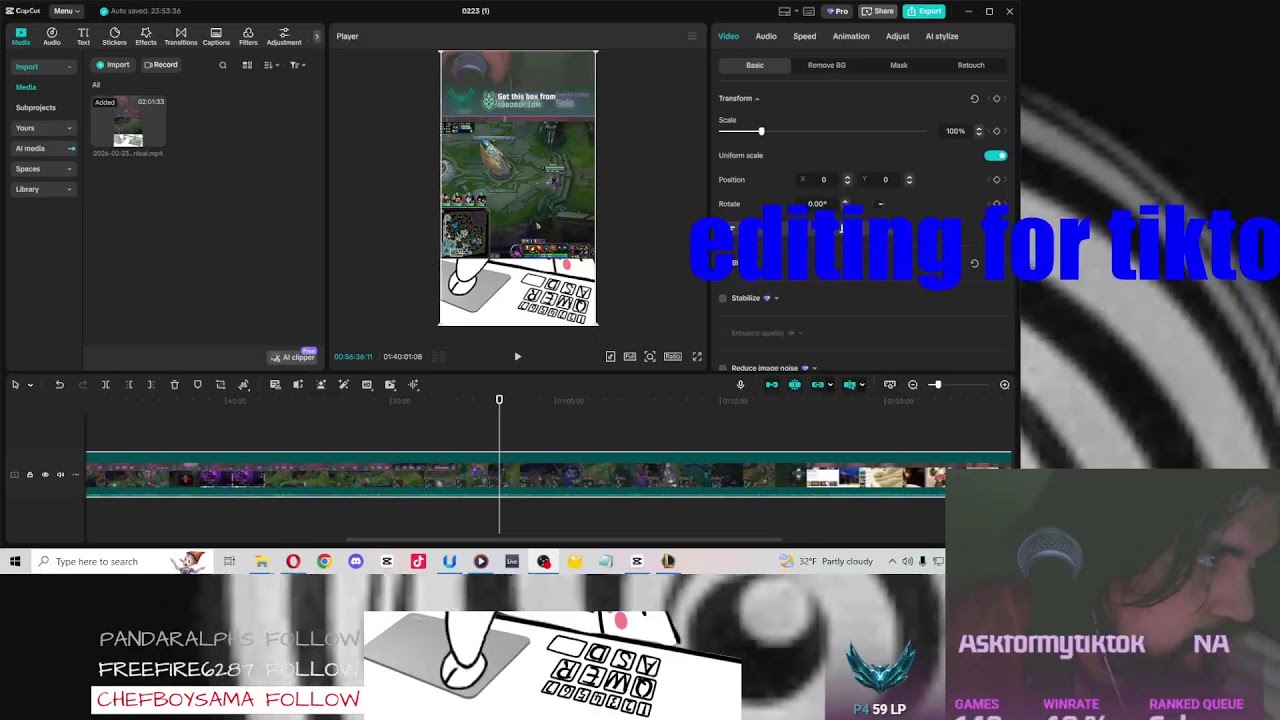
Task: Reset the Transform settings
Action: click(975, 99)
